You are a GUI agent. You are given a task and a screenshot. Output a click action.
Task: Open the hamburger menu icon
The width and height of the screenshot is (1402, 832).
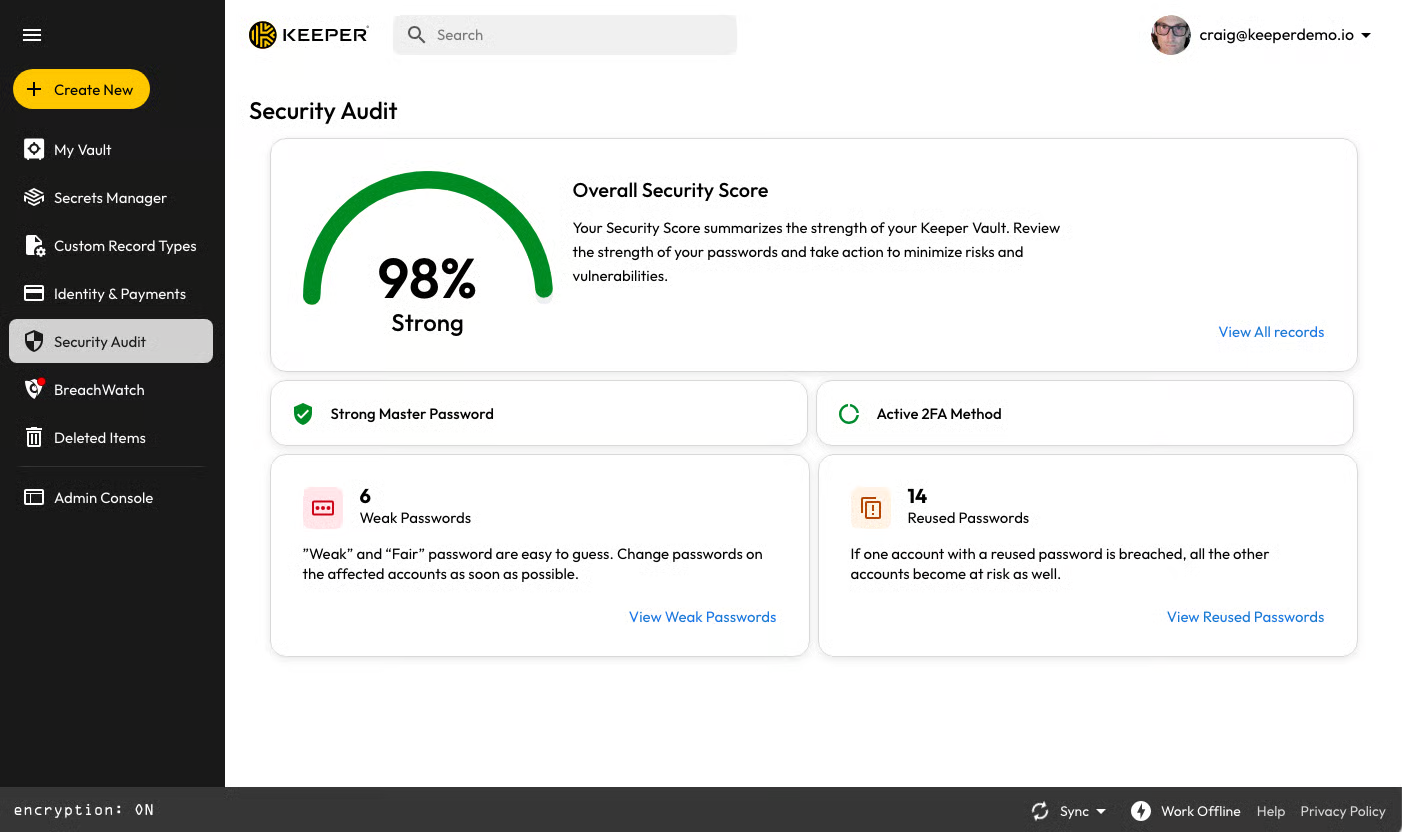click(x=32, y=35)
